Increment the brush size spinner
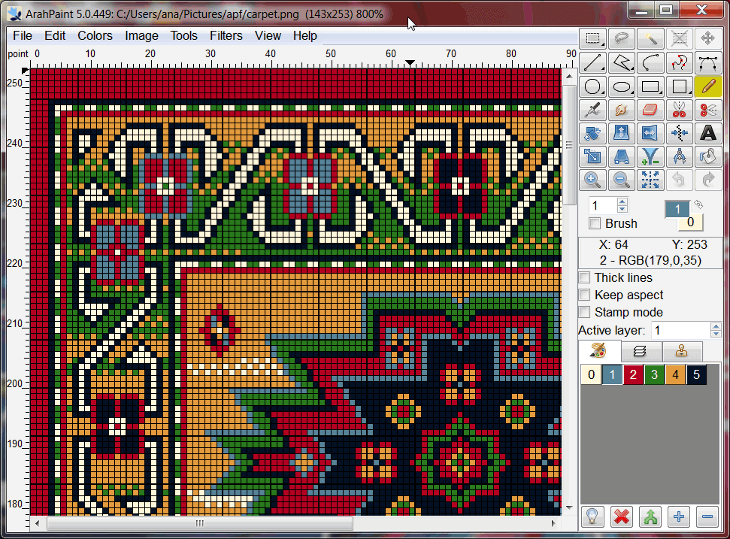Viewport: 730px width, 539px height. [622, 200]
